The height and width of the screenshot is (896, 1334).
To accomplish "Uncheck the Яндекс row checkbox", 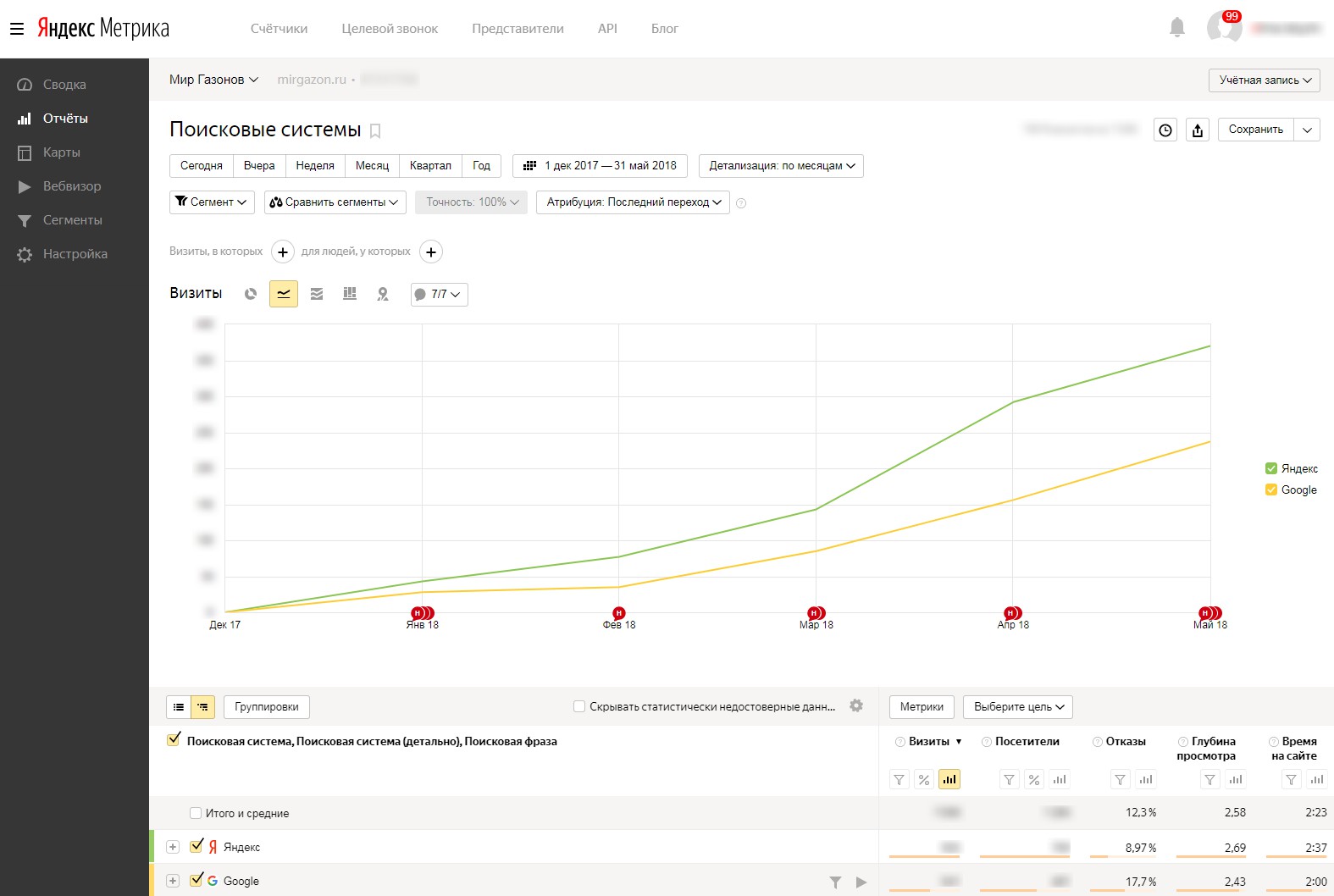I will [x=197, y=846].
